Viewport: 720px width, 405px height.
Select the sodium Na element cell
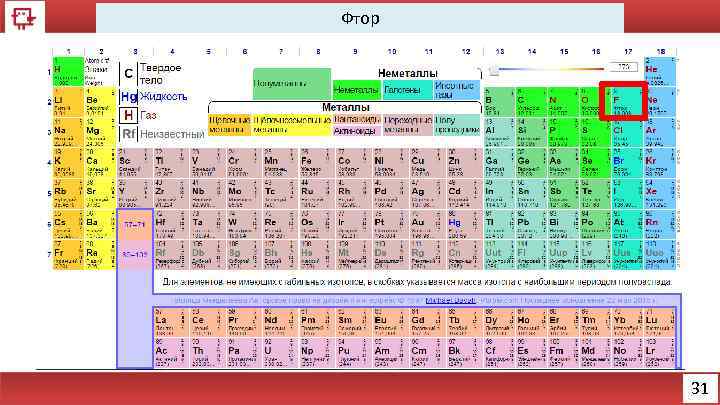[x=68, y=132]
